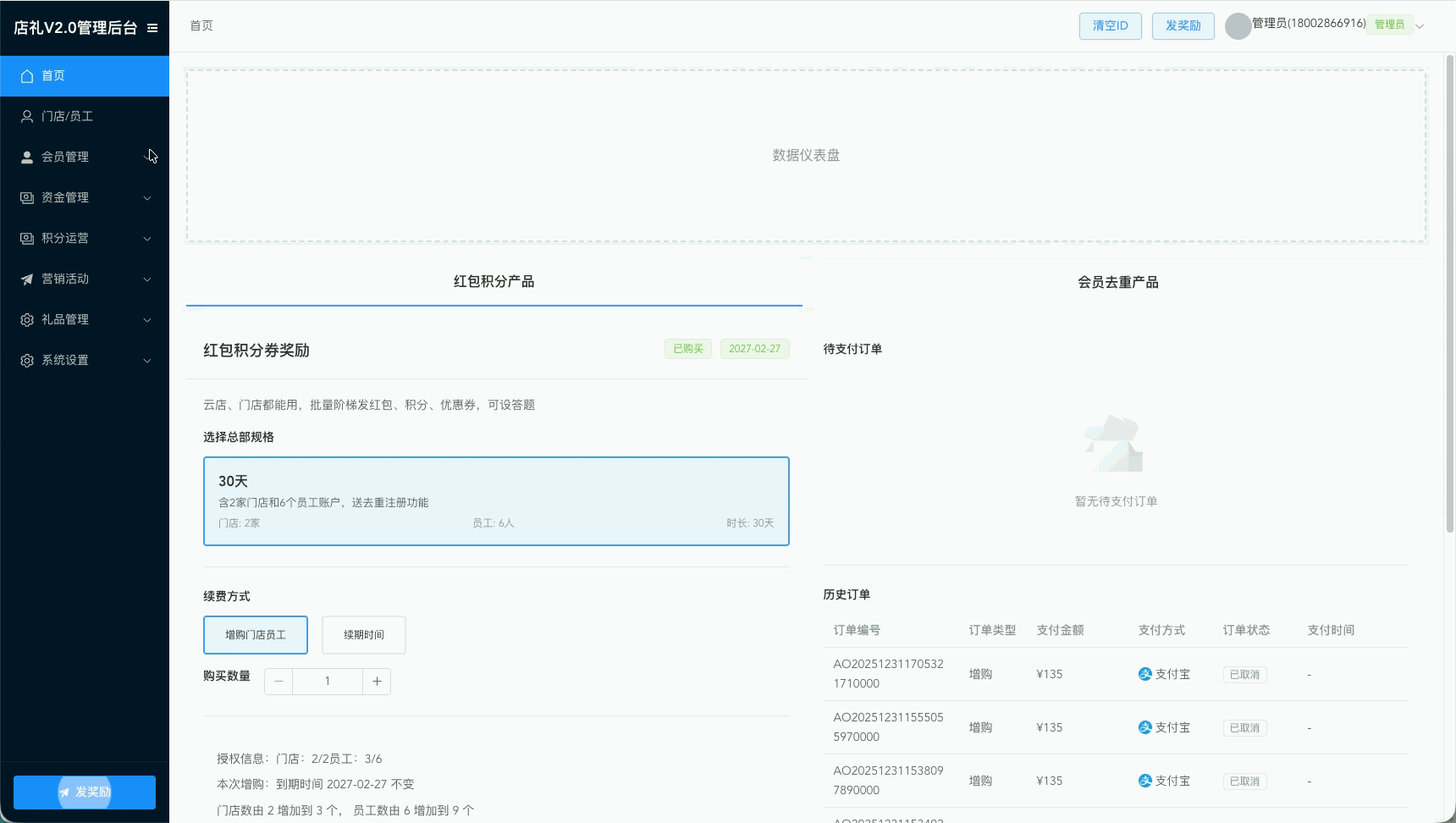The width and height of the screenshot is (1456, 823).
Task: Open the admin account dropdown arrow
Action: tap(1420, 26)
